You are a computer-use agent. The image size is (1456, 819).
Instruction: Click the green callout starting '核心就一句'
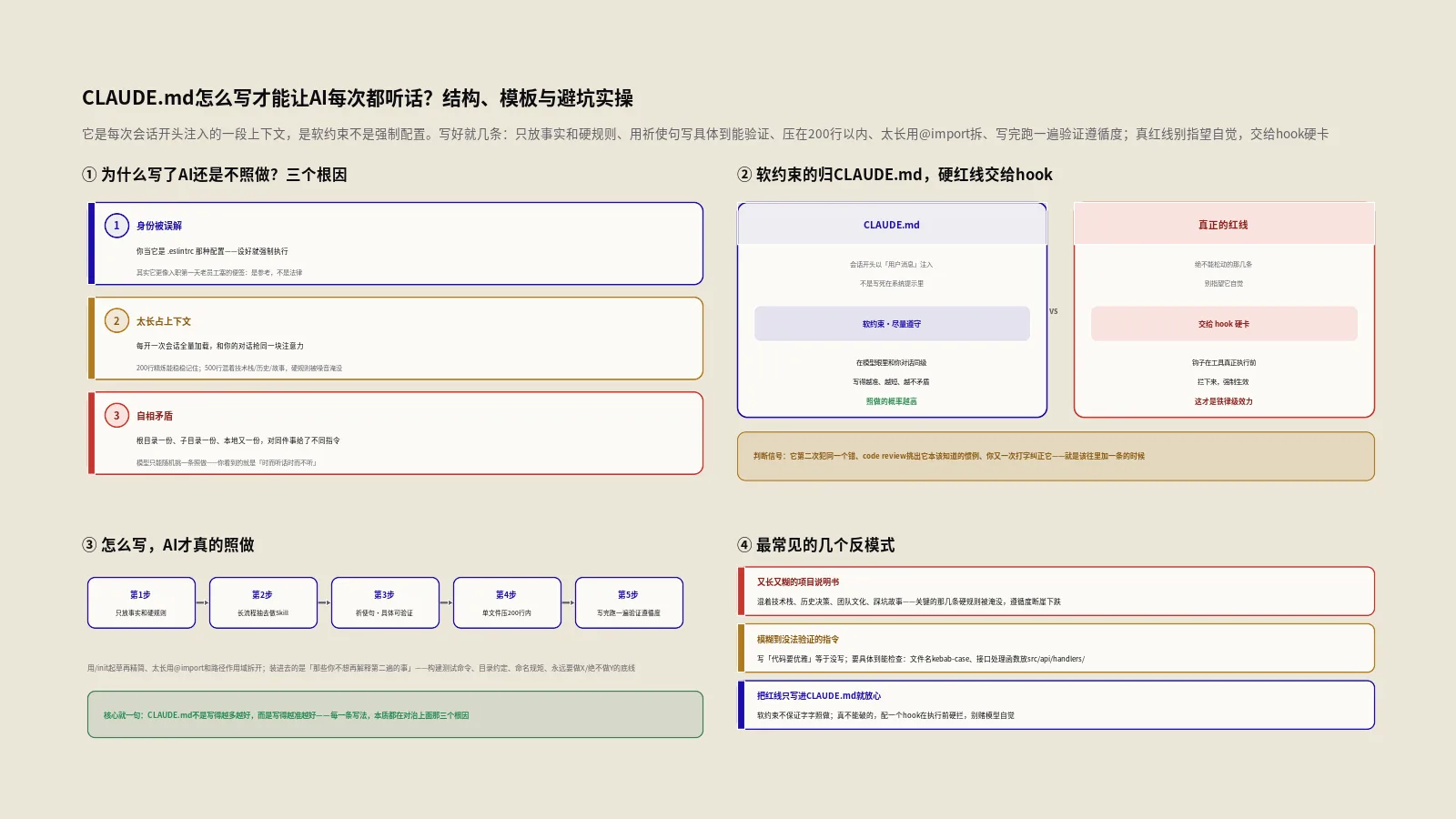(395, 714)
